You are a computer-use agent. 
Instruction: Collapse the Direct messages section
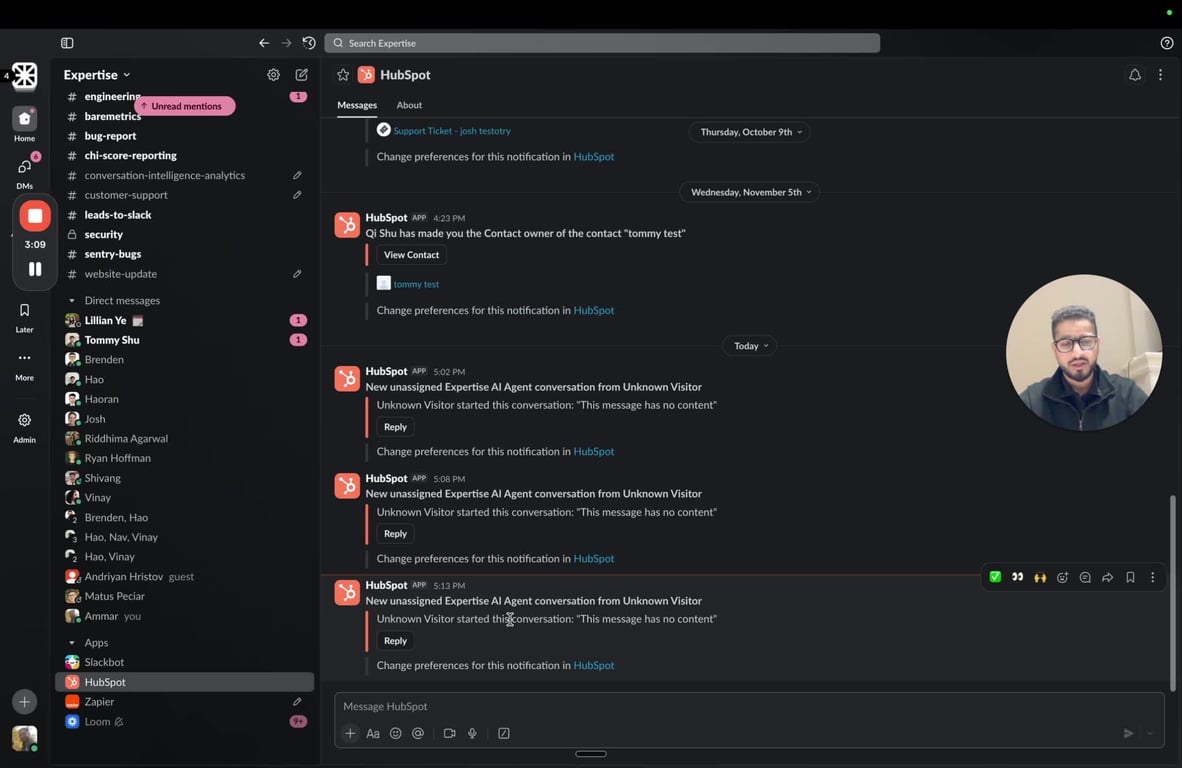72,301
